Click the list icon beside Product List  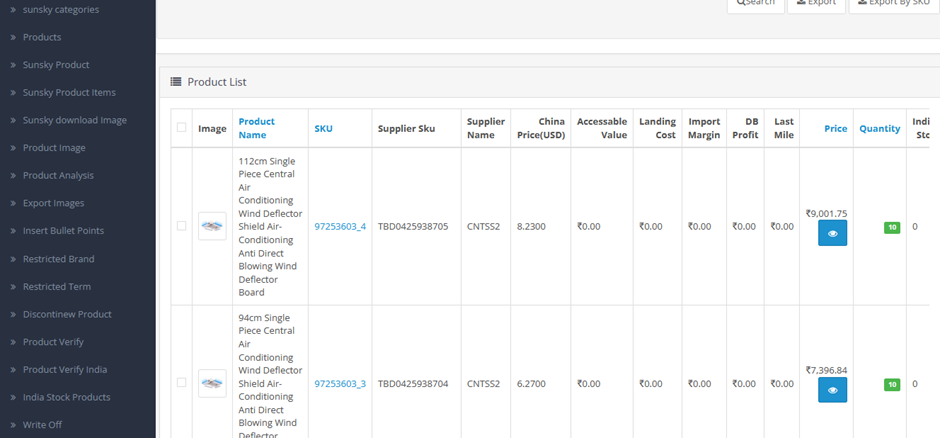(x=176, y=82)
